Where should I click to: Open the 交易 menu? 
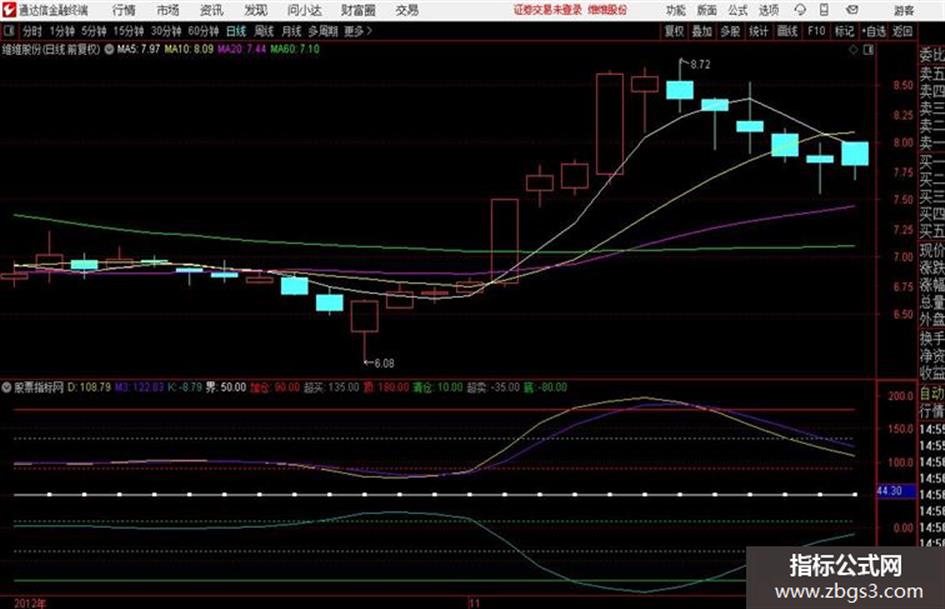pyautogui.click(x=407, y=10)
